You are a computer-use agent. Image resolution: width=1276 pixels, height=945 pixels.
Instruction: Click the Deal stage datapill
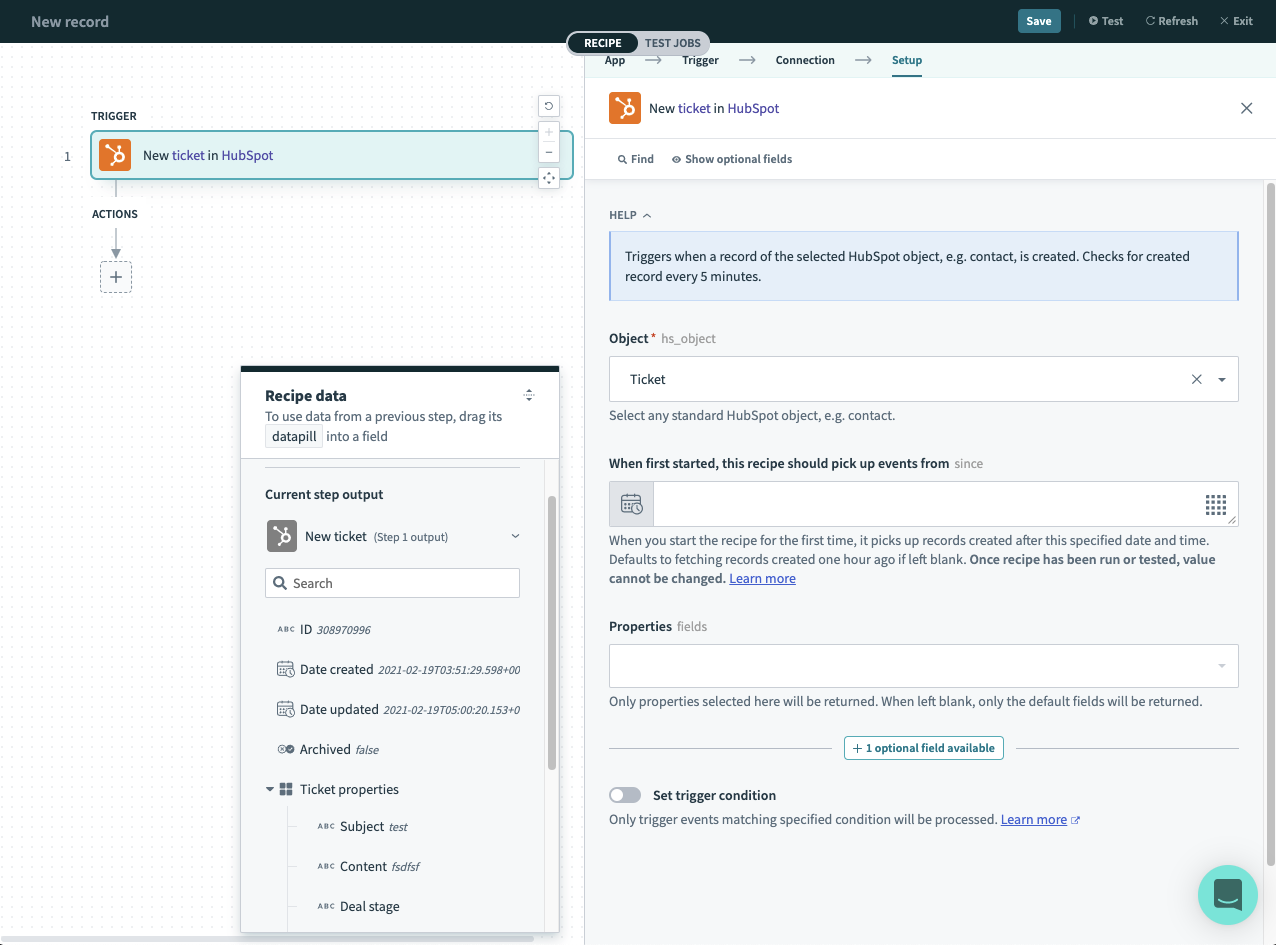[357, 906]
